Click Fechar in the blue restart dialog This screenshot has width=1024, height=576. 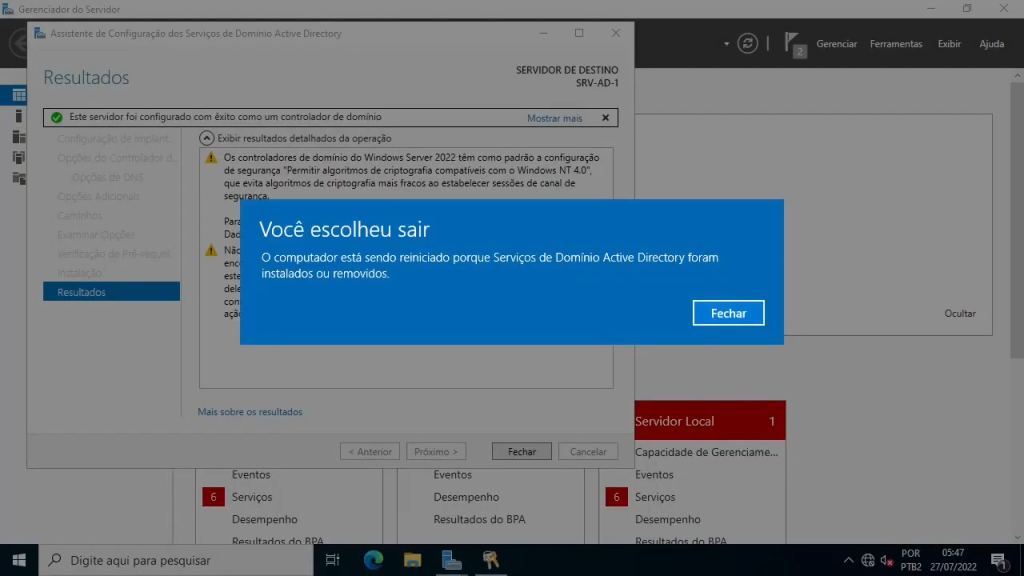728,313
